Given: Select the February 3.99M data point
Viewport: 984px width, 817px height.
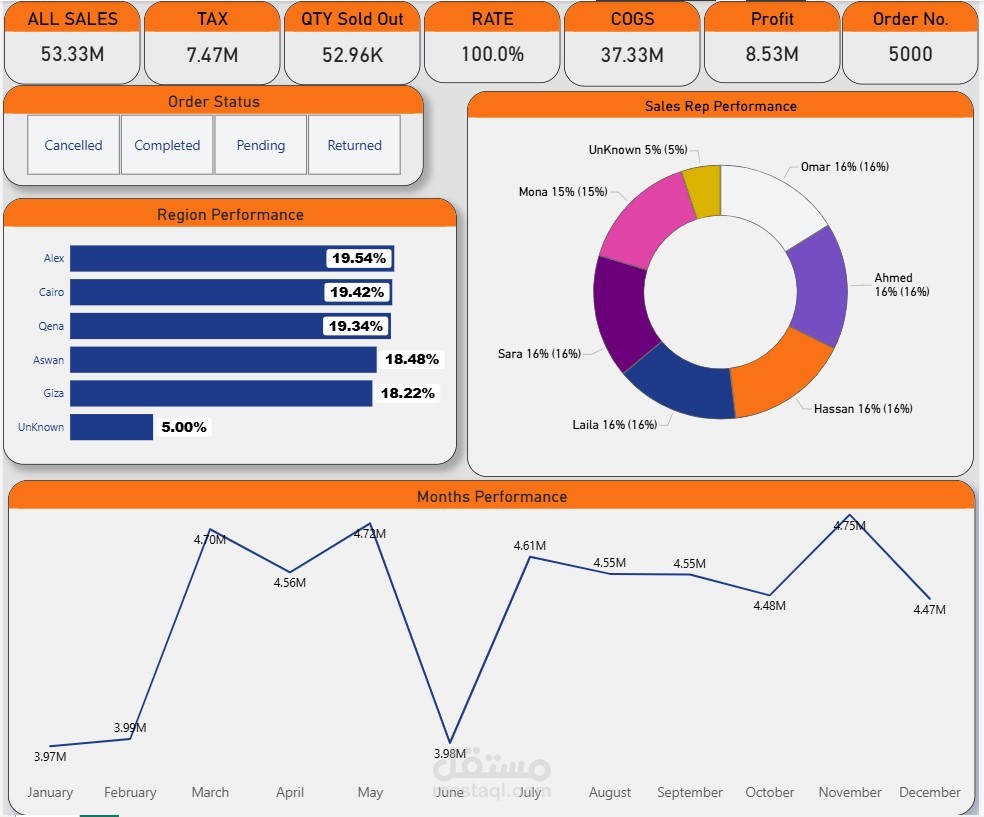Looking at the screenshot, I should 130,739.
